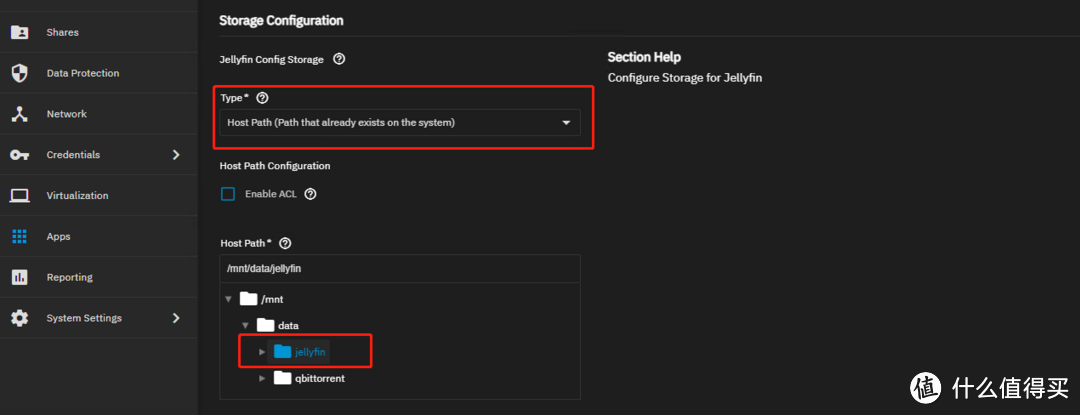The width and height of the screenshot is (1080, 415).
Task: Click the Virtualization laptop icon
Action: coord(19,196)
